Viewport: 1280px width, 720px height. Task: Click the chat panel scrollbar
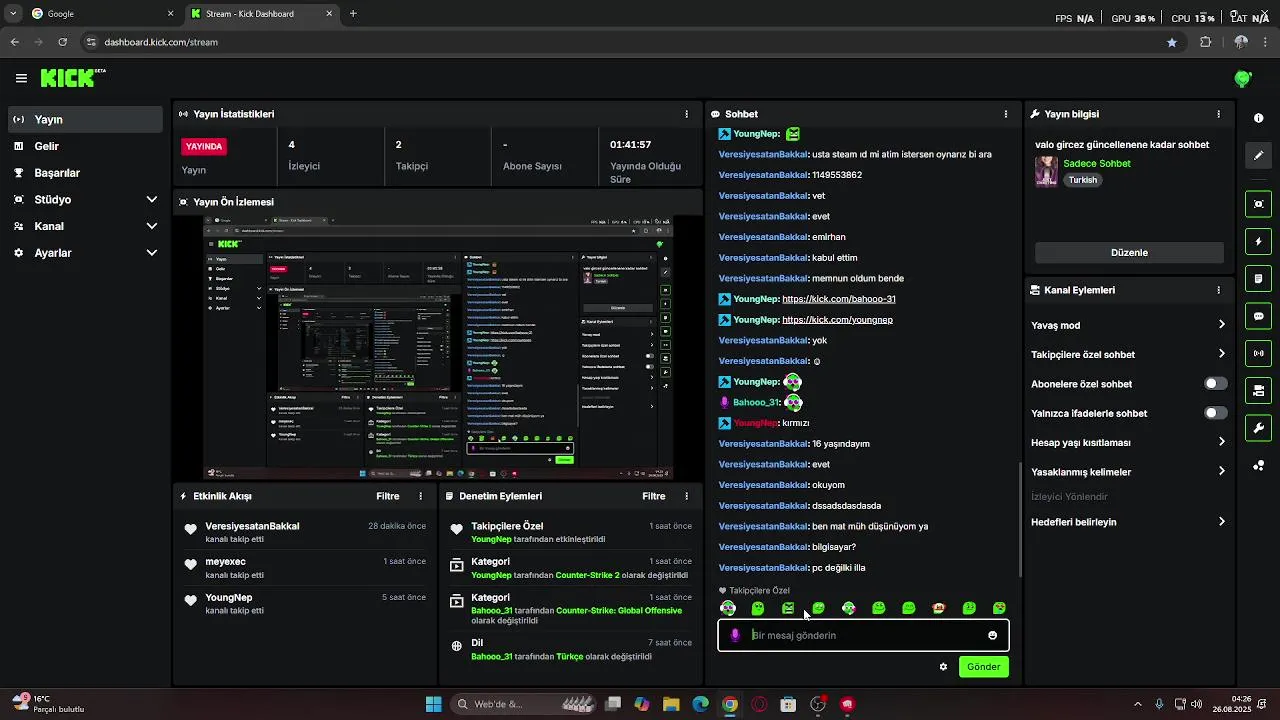(1019, 519)
